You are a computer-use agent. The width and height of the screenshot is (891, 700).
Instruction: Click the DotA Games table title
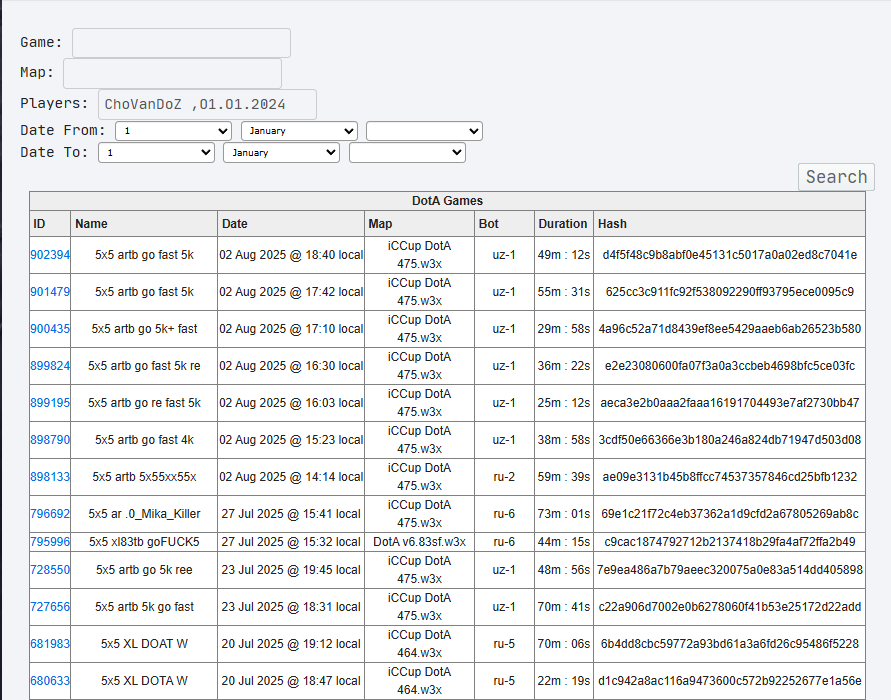click(447, 201)
